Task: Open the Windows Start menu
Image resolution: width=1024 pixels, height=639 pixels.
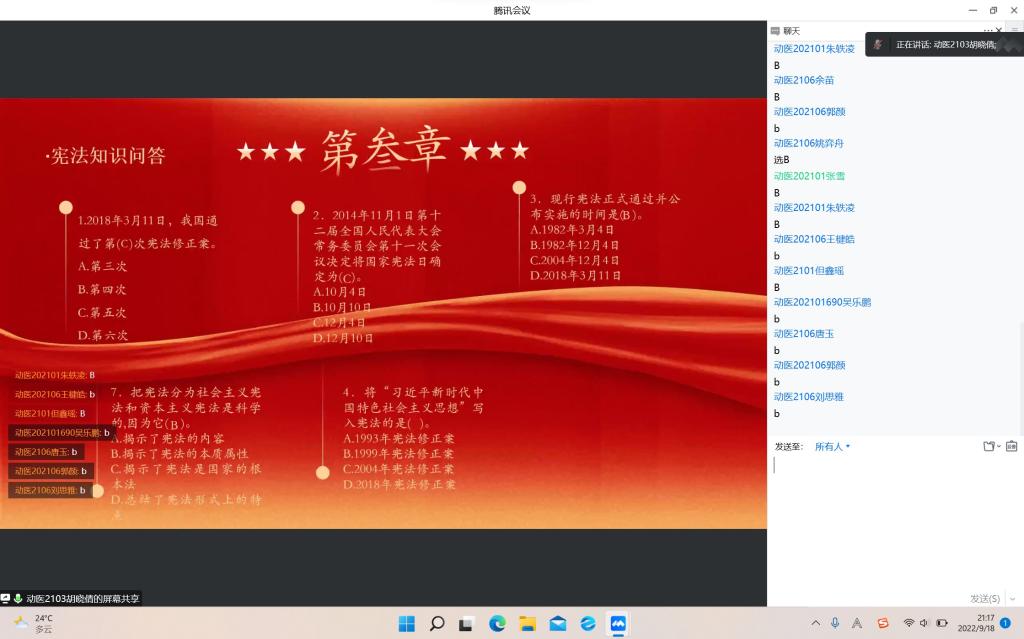Action: click(x=406, y=624)
